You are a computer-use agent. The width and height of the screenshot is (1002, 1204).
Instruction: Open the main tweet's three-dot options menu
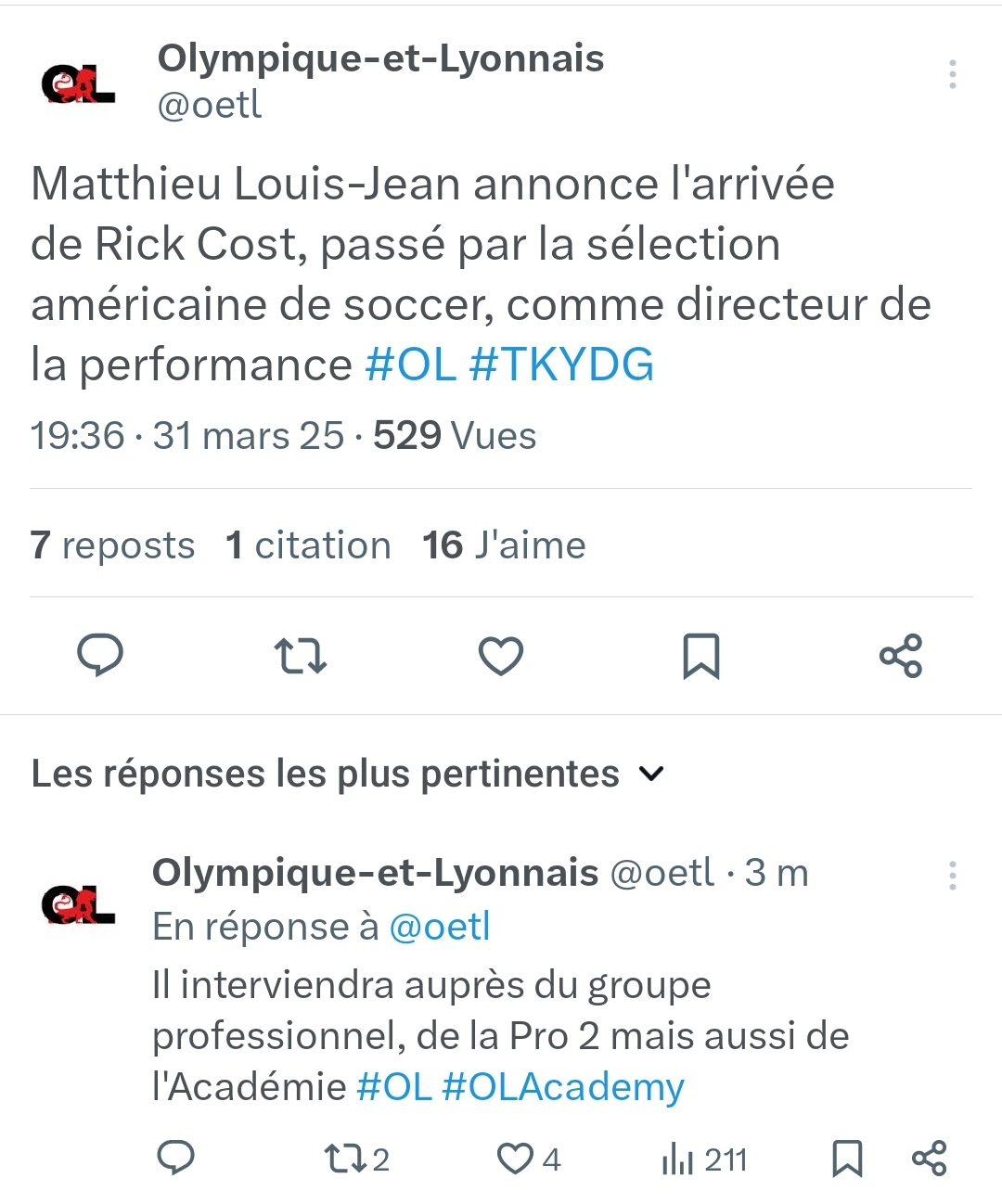click(x=952, y=74)
